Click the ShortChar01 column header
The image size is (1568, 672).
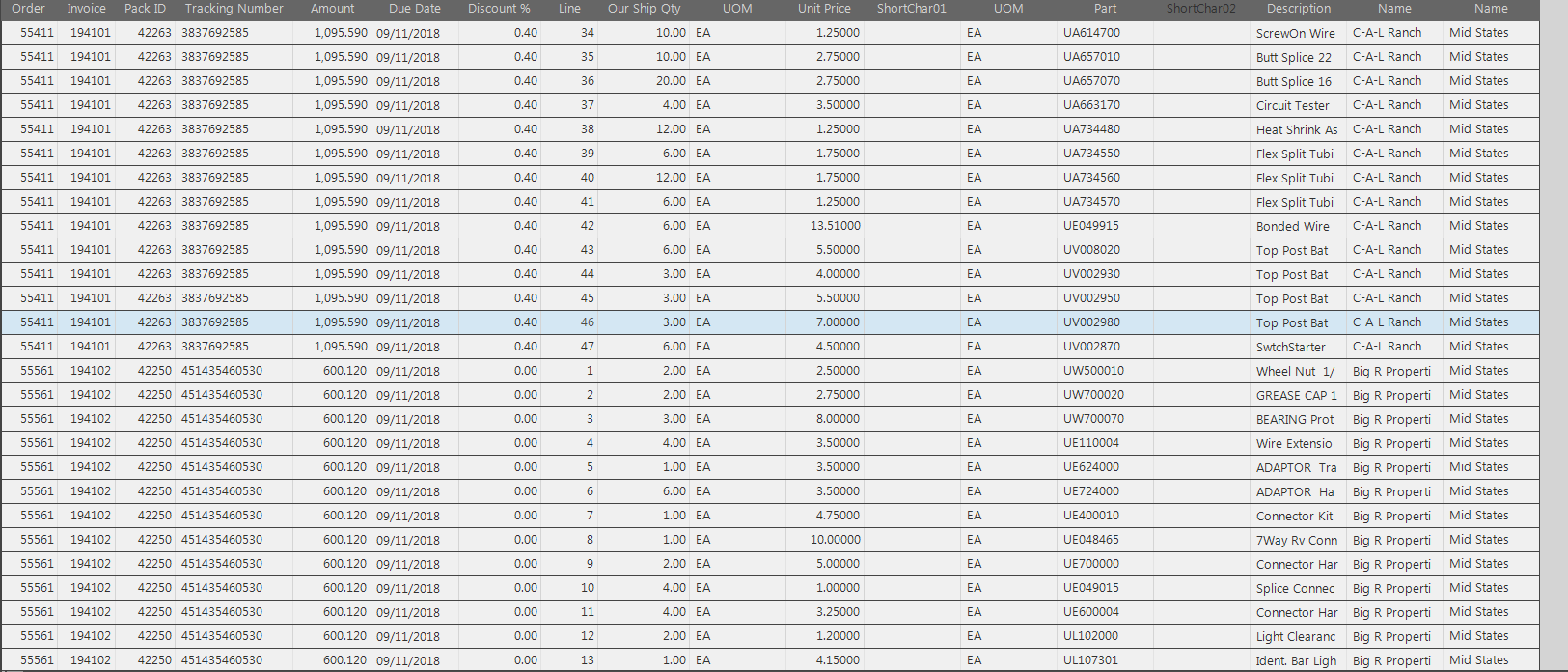[x=912, y=9]
